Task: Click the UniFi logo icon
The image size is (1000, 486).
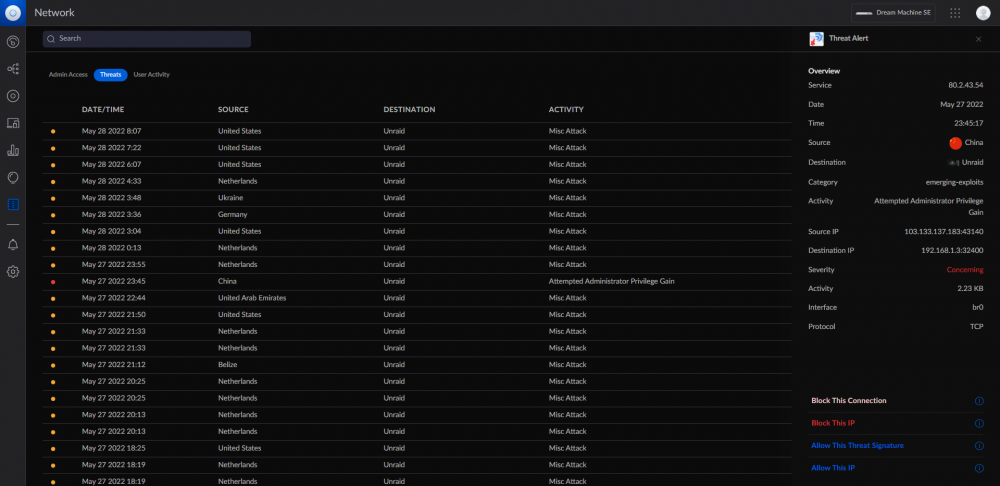Action: pyautogui.click(x=13, y=13)
